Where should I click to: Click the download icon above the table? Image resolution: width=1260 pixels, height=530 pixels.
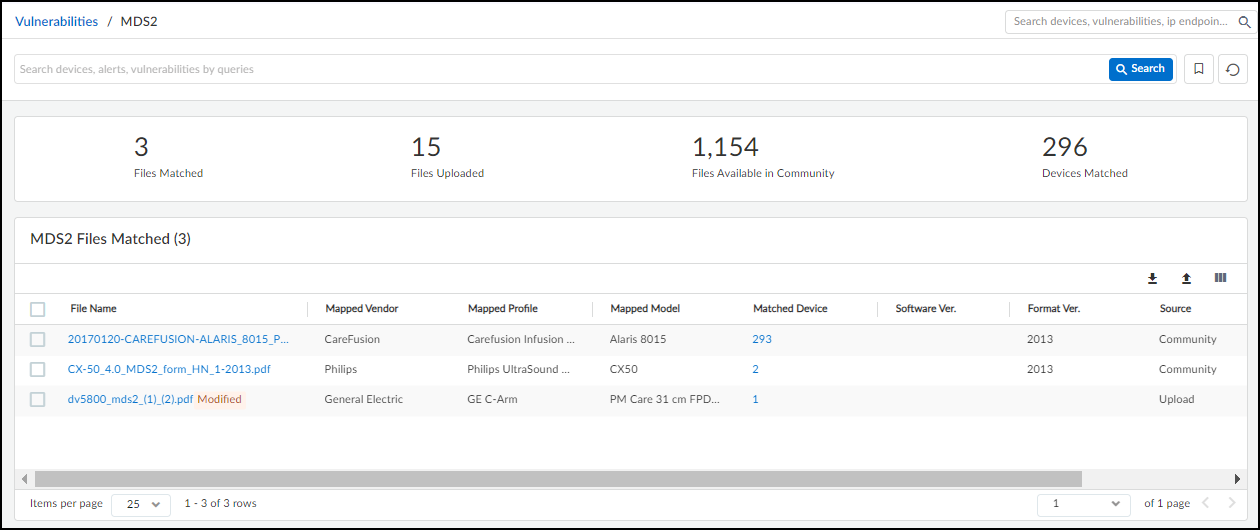(x=1152, y=278)
